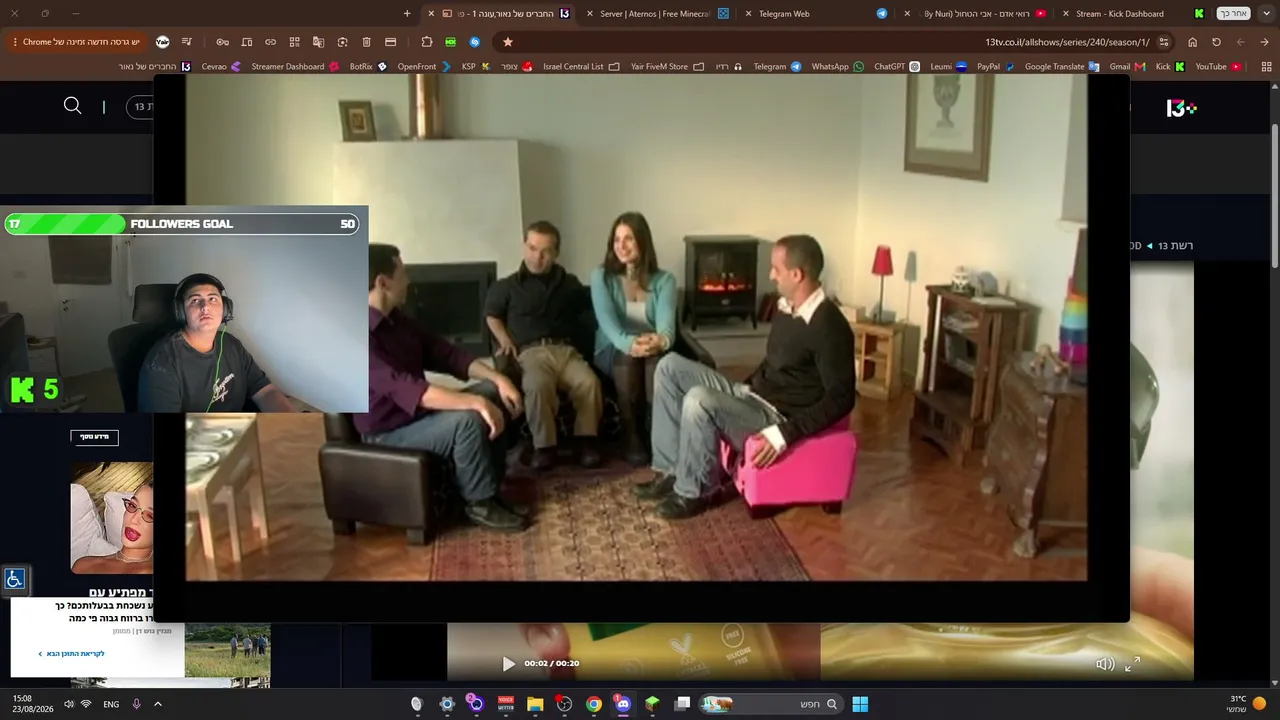The width and height of the screenshot is (1280, 720).
Task: Open the OpenFront bookmark
Action: pyautogui.click(x=424, y=67)
